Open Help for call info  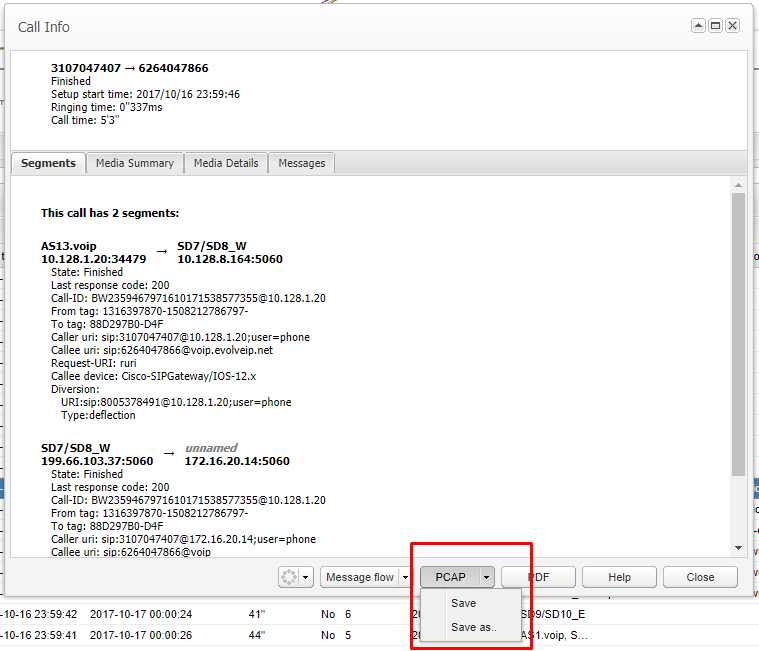pyautogui.click(x=619, y=577)
